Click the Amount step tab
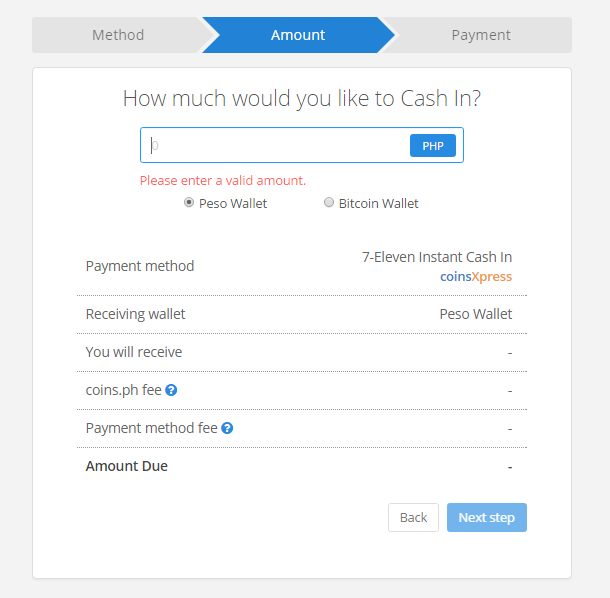 point(298,35)
